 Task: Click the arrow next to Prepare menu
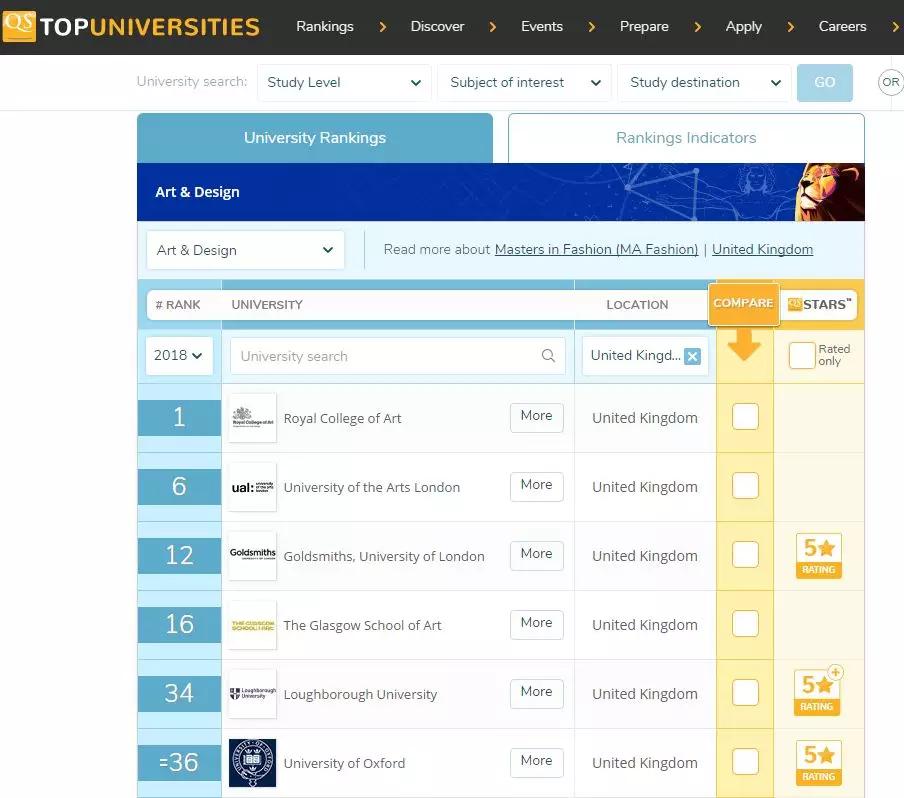[698, 27]
